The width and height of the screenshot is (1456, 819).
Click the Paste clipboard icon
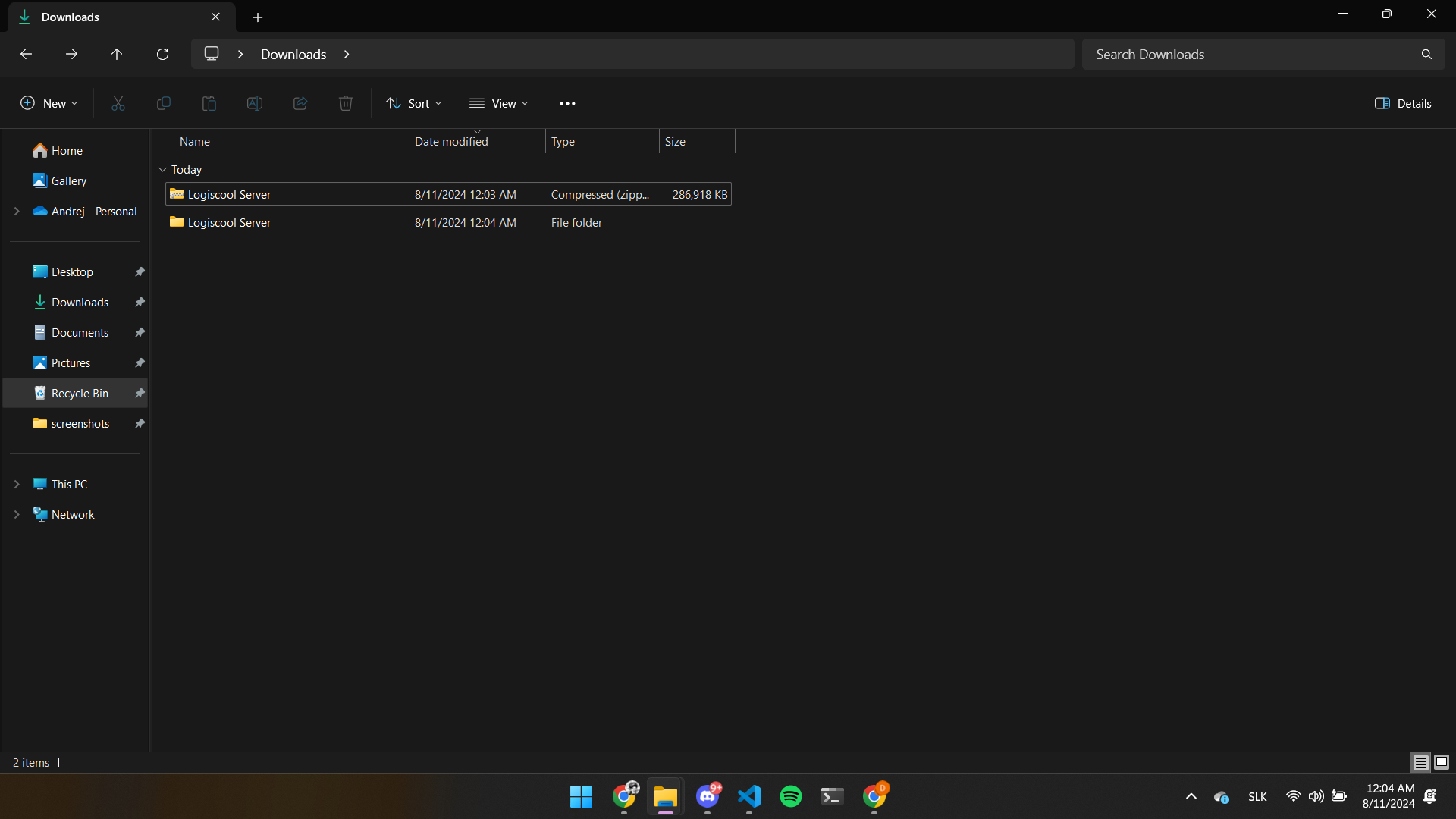[x=209, y=103]
